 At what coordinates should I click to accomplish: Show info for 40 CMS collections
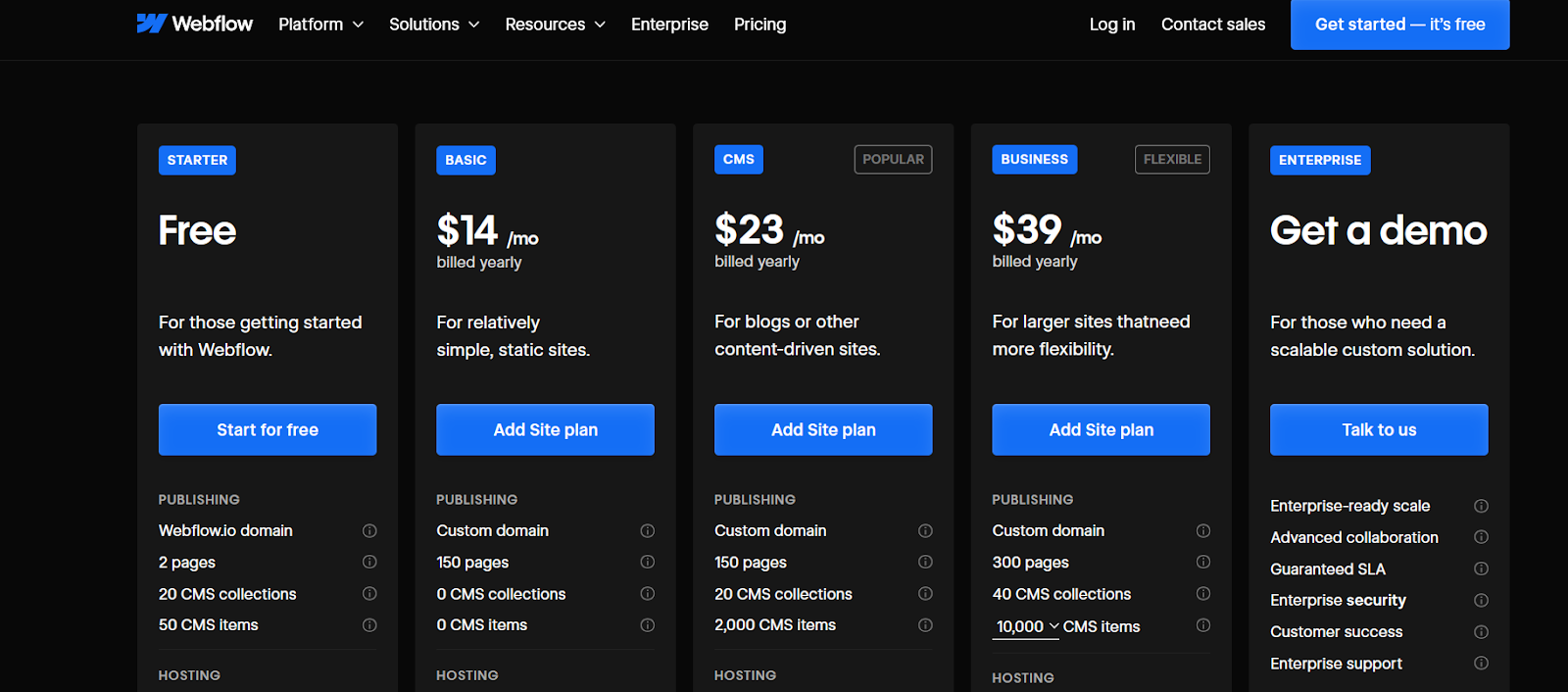[1203, 593]
